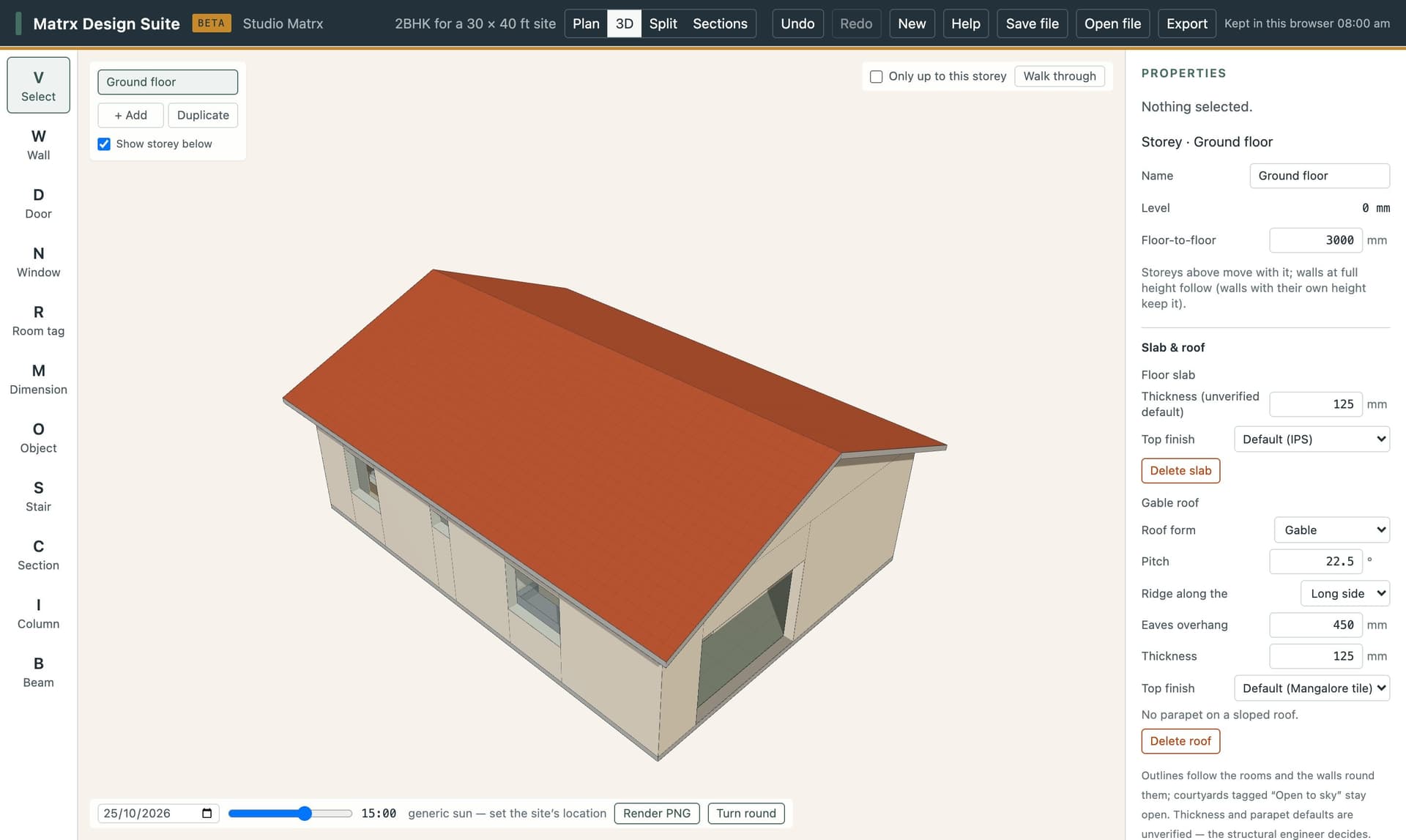Select the Object tool
The height and width of the screenshot is (840, 1406).
point(38,437)
